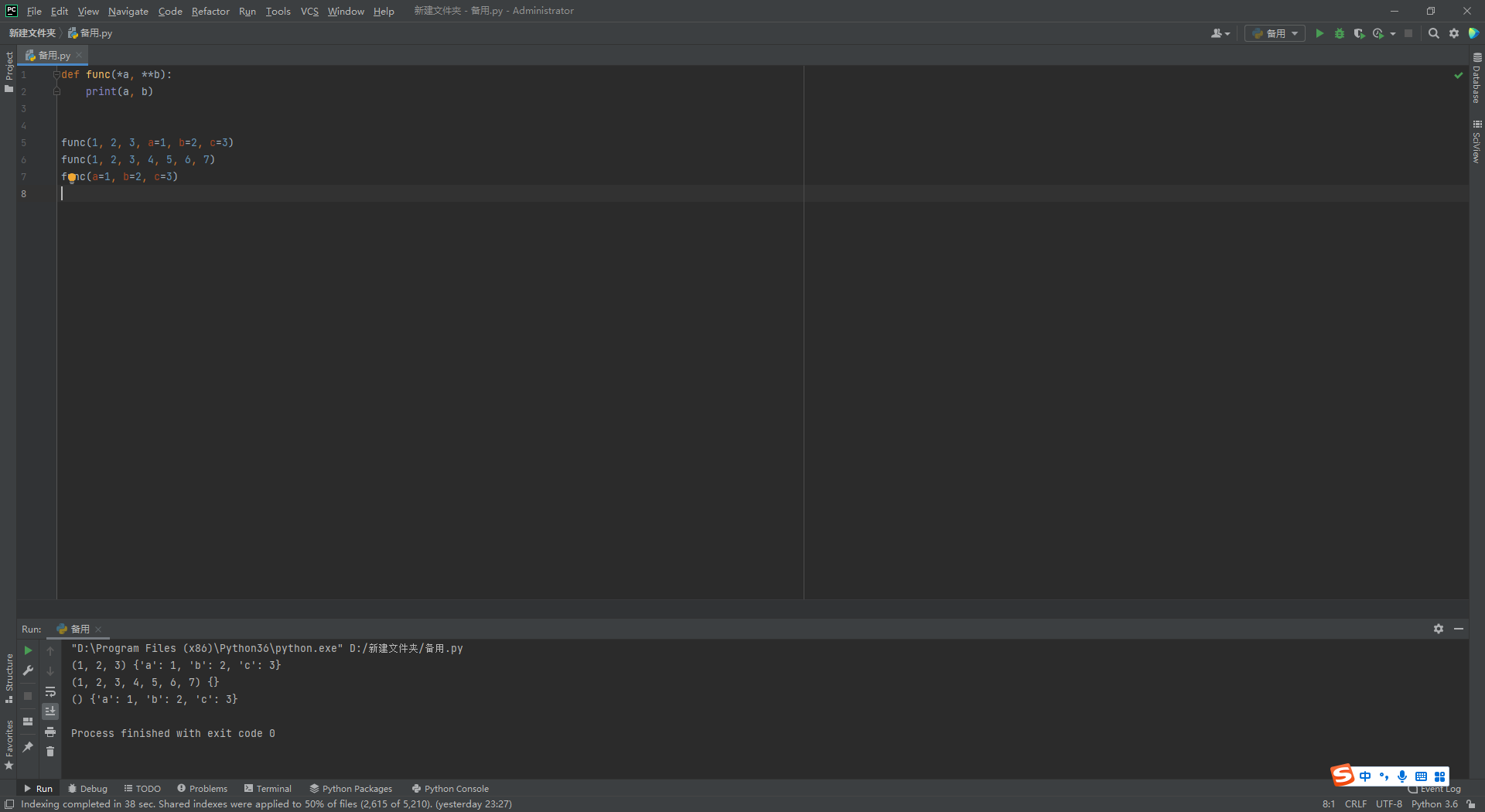Click the Python 3.6 interpreter in status bar
This screenshot has width=1485, height=812.
pyautogui.click(x=1434, y=804)
